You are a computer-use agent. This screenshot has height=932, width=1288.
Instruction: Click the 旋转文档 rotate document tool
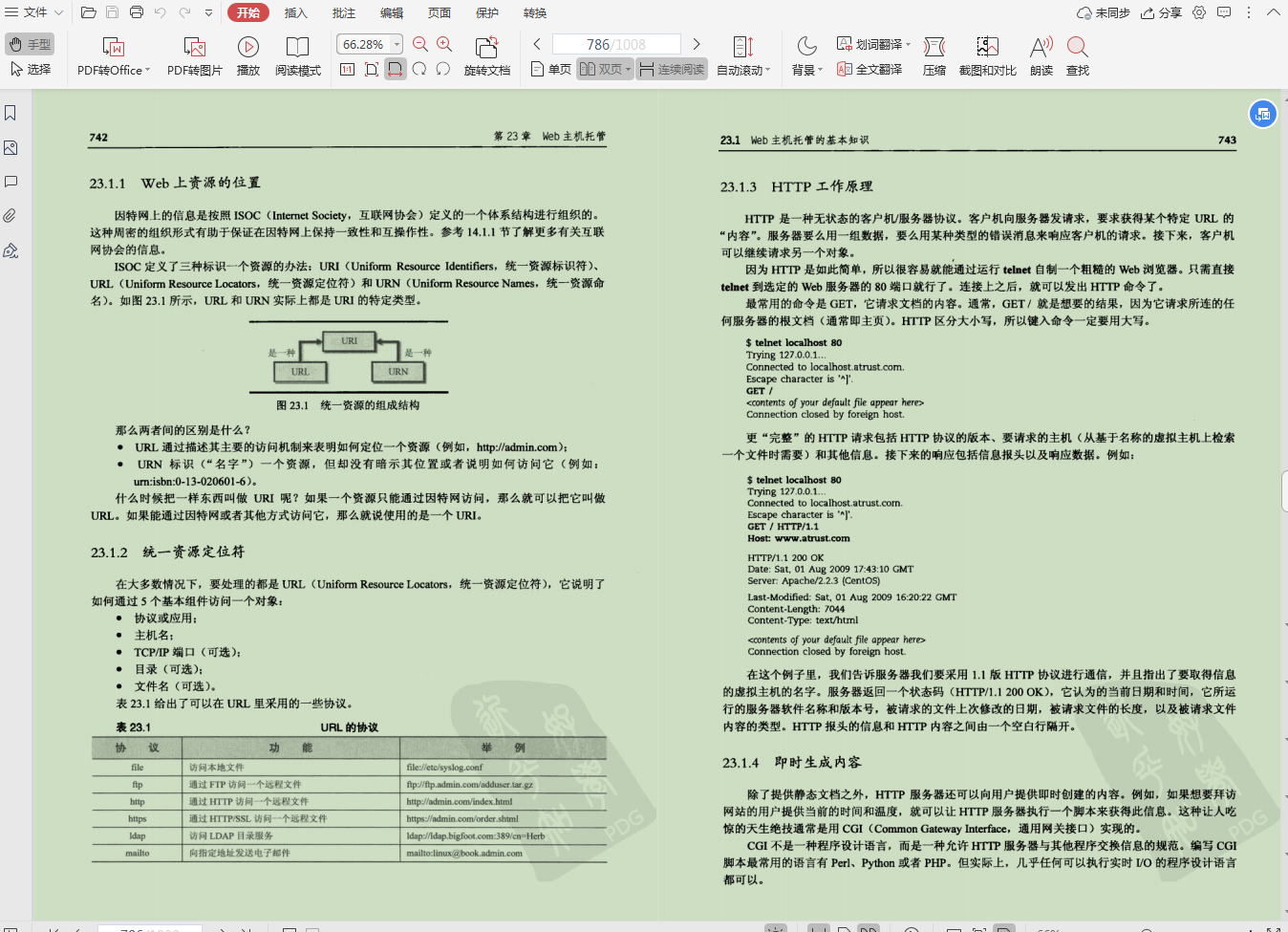coord(487,56)
